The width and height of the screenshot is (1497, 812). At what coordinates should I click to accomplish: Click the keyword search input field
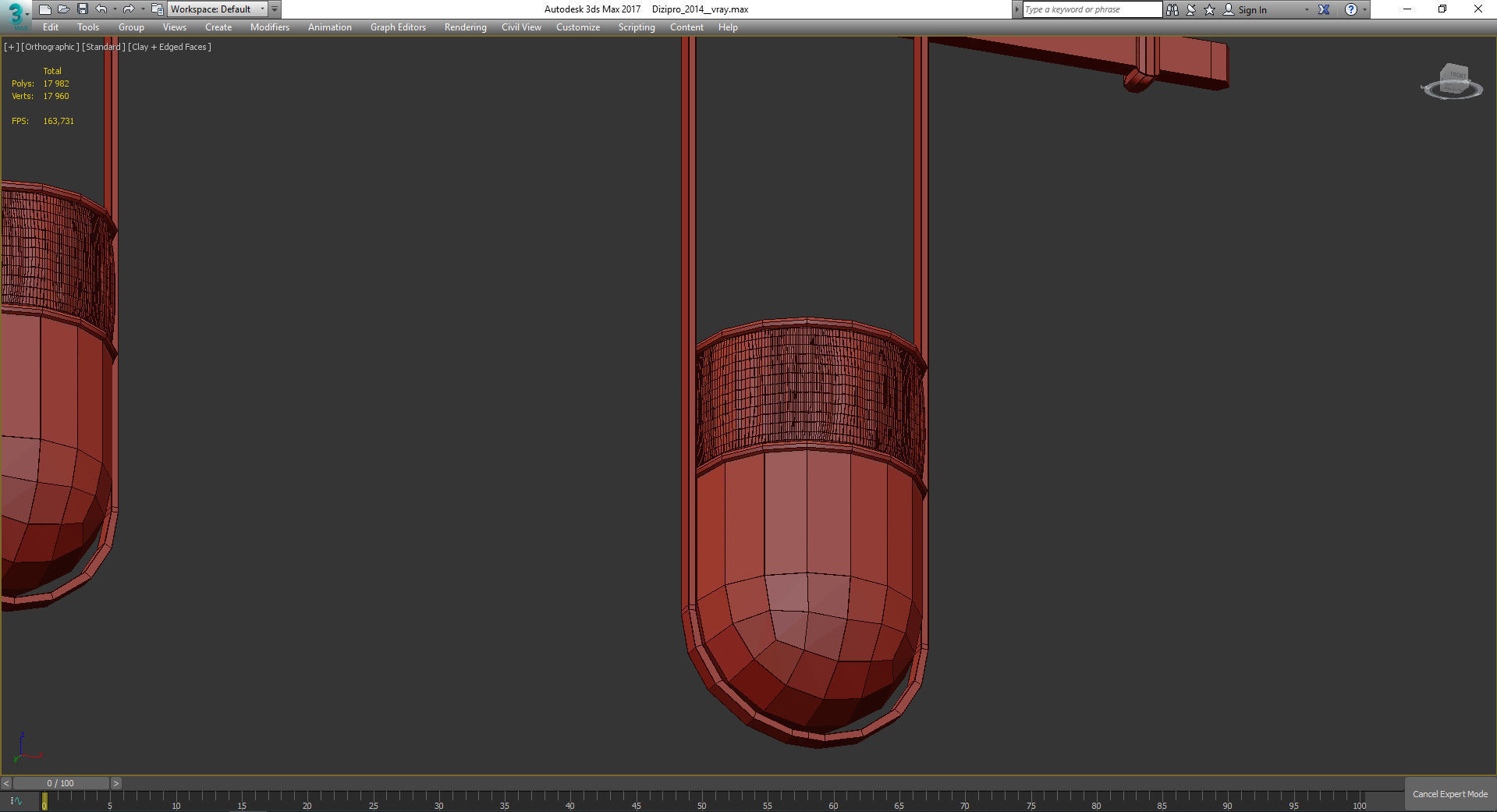[x=1092, y=9]
